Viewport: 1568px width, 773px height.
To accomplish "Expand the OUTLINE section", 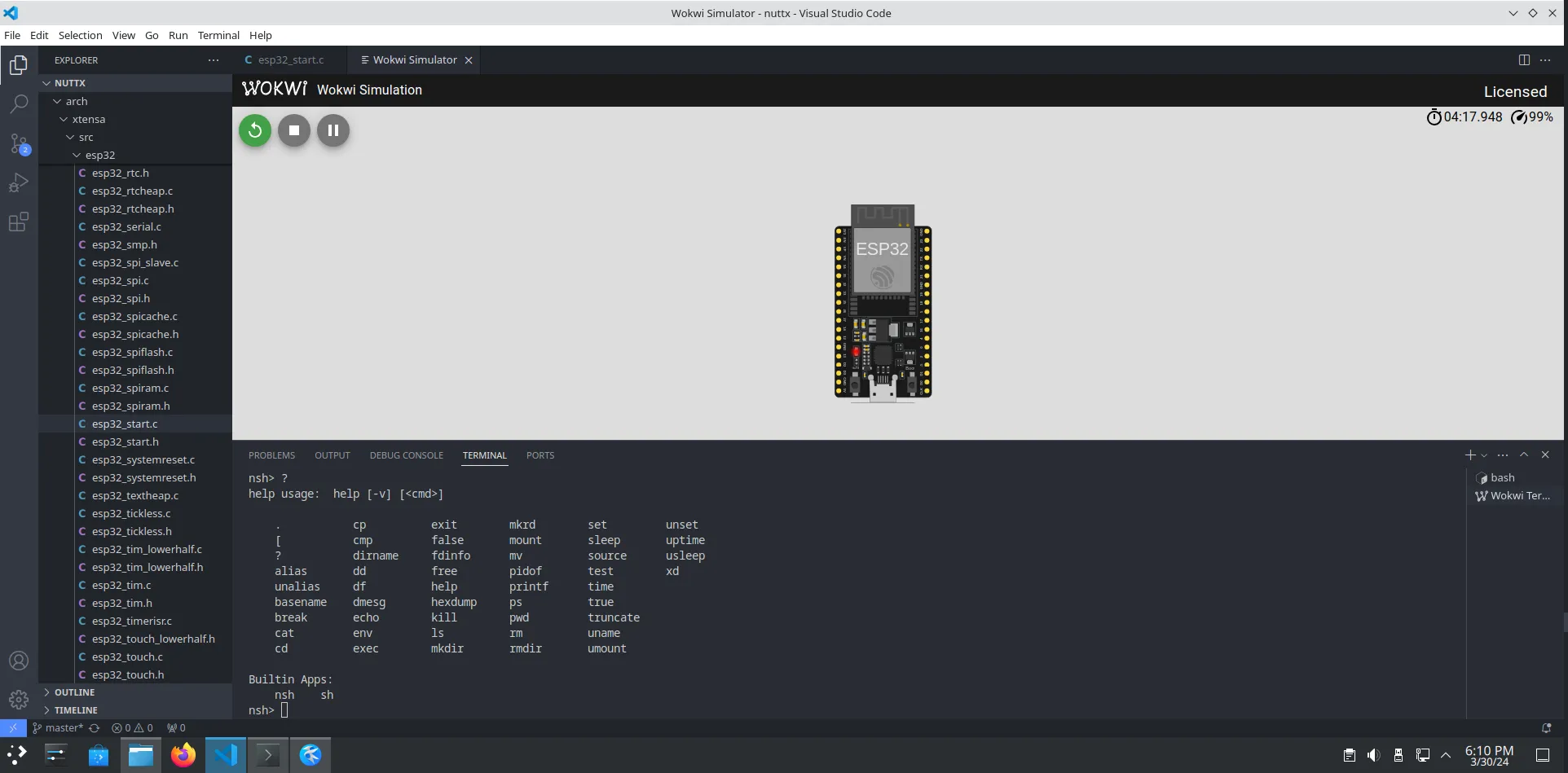I will coord(74,692).
